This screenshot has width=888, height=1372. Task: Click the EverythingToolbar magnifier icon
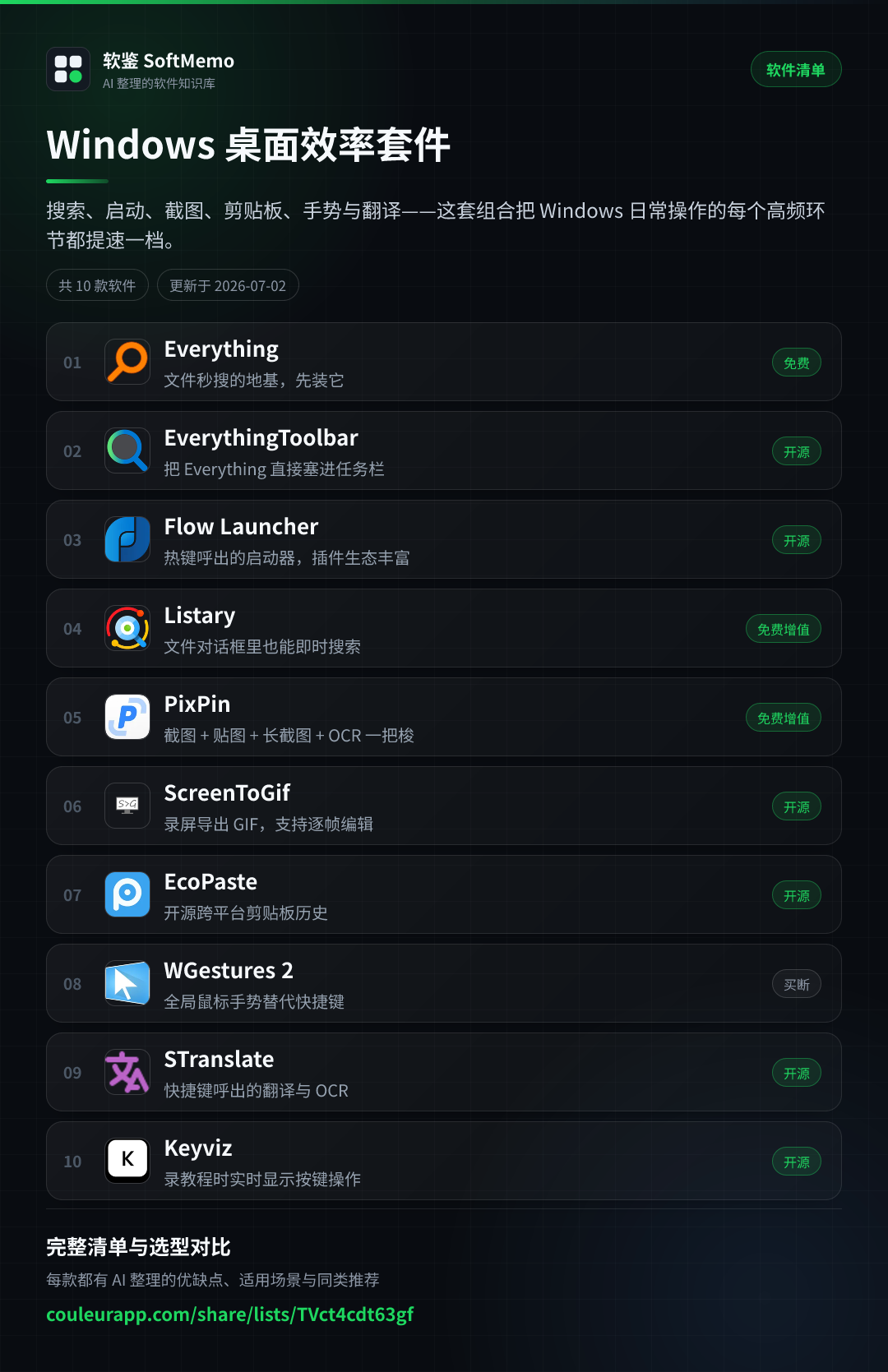click(127, 450)
